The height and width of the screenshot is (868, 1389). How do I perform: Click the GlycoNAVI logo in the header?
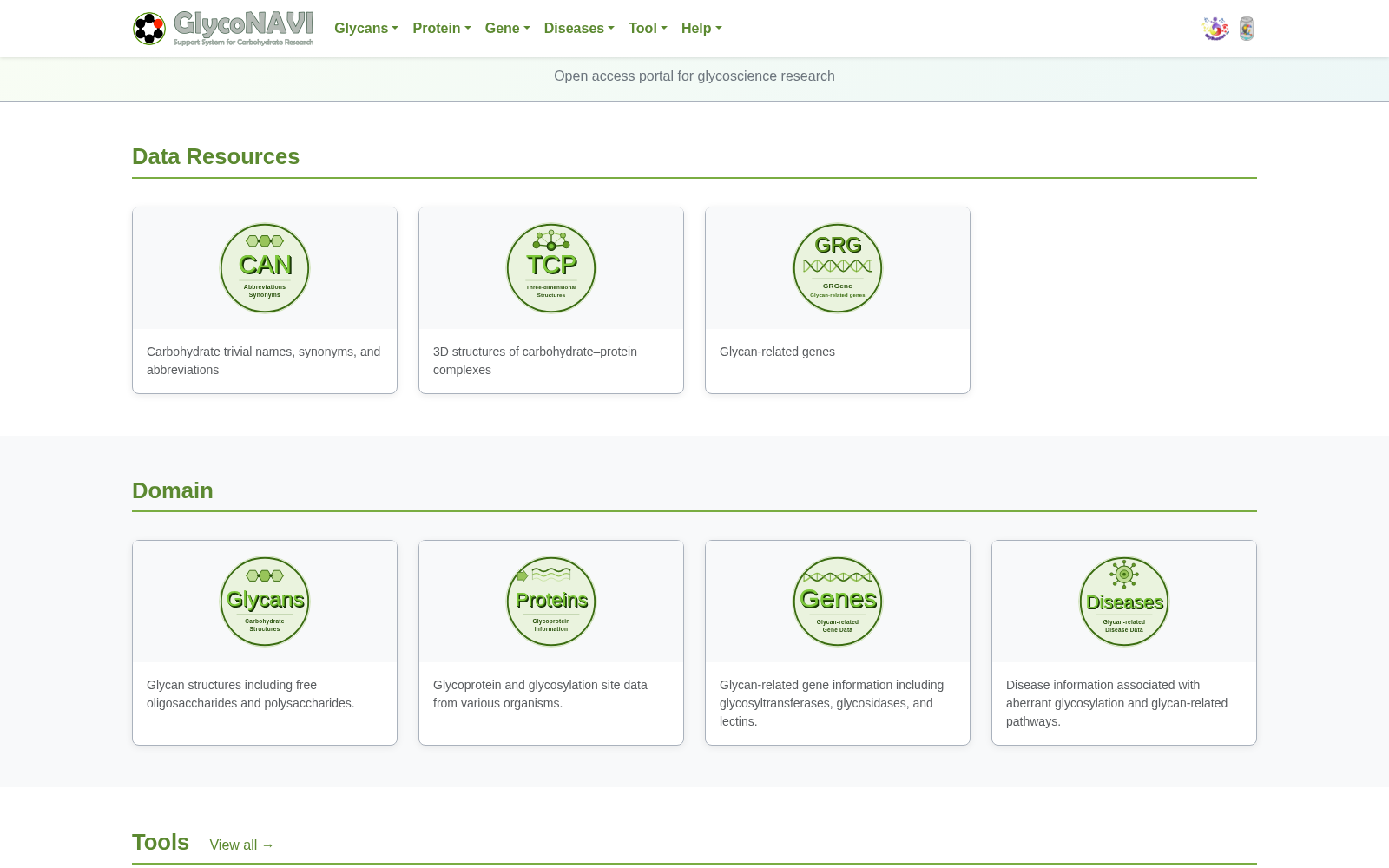pyautogui.click(x=223, y=29)
